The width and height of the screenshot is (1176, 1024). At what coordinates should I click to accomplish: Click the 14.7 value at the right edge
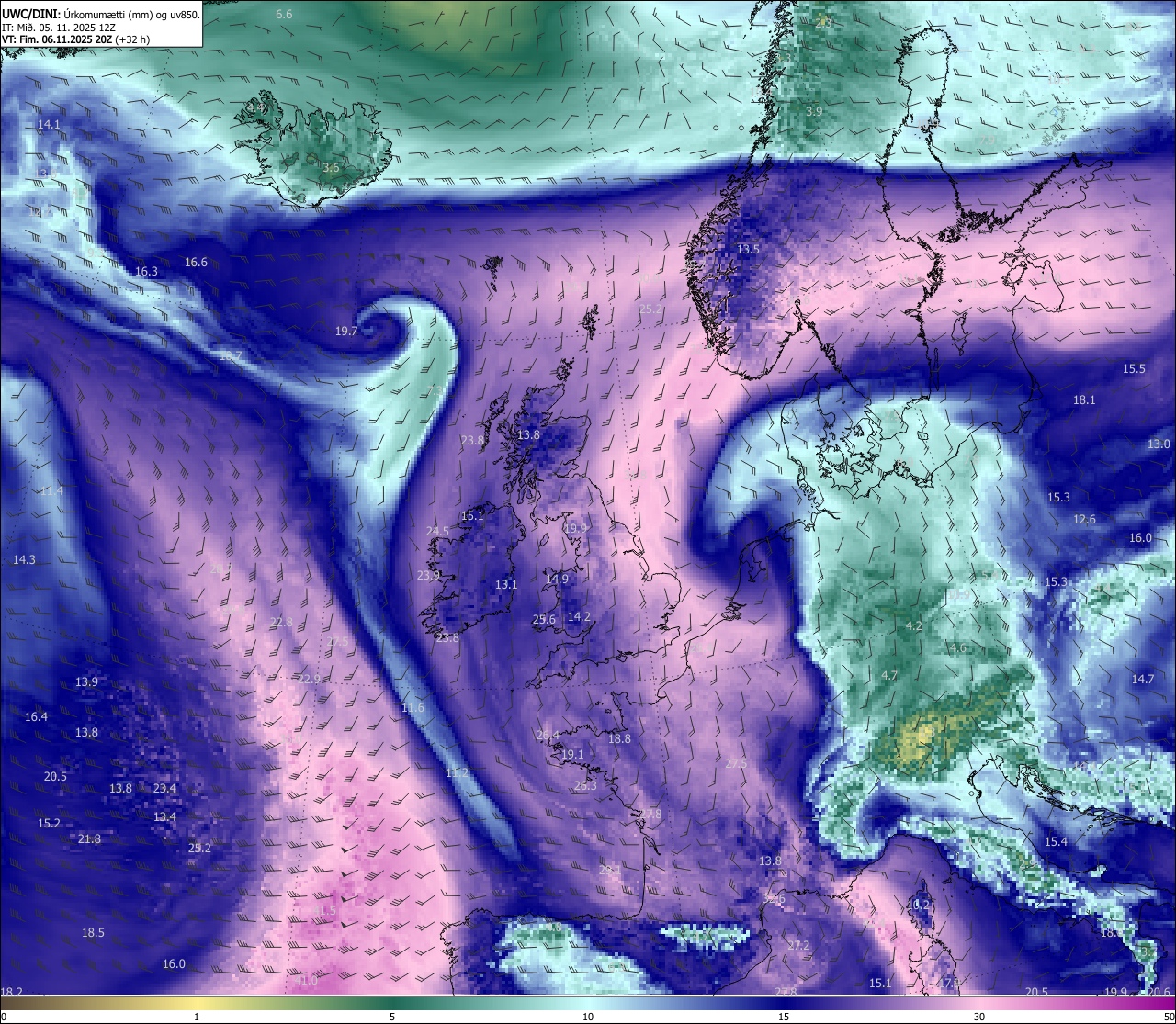pos(1143,679)
